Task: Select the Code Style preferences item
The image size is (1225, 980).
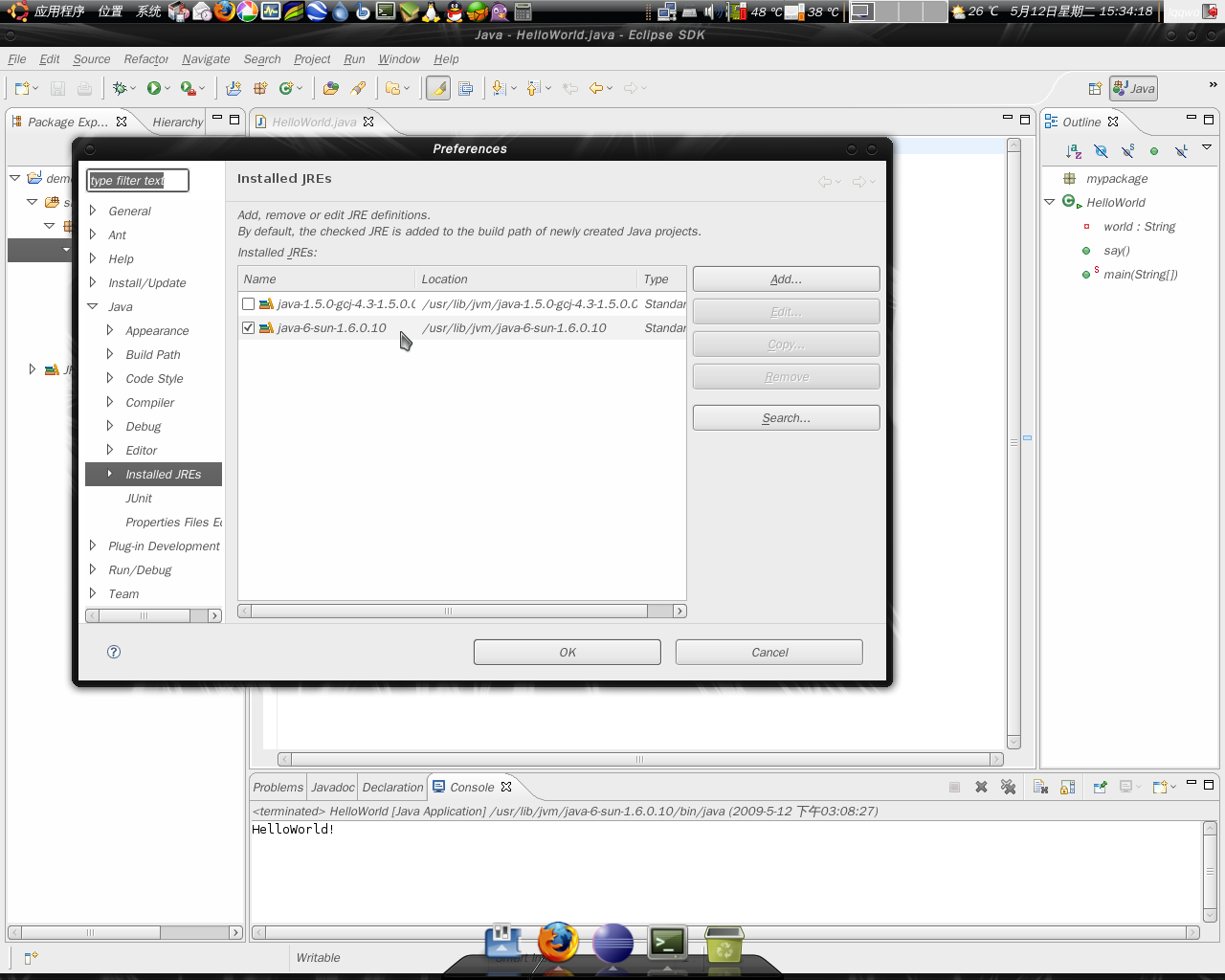Action: [154, 379]
